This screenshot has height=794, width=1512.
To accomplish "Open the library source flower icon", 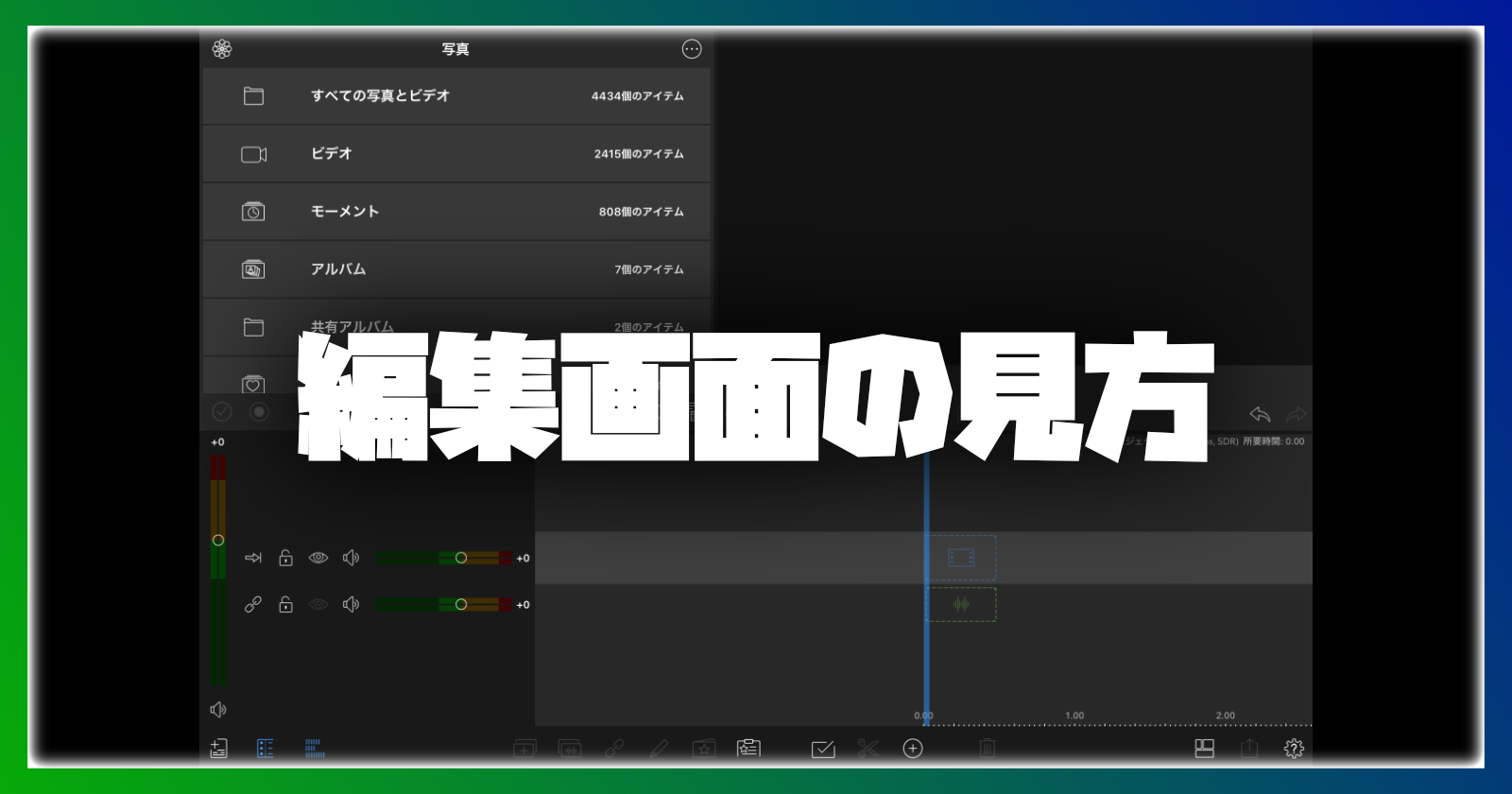I will (x=222, y=49).
